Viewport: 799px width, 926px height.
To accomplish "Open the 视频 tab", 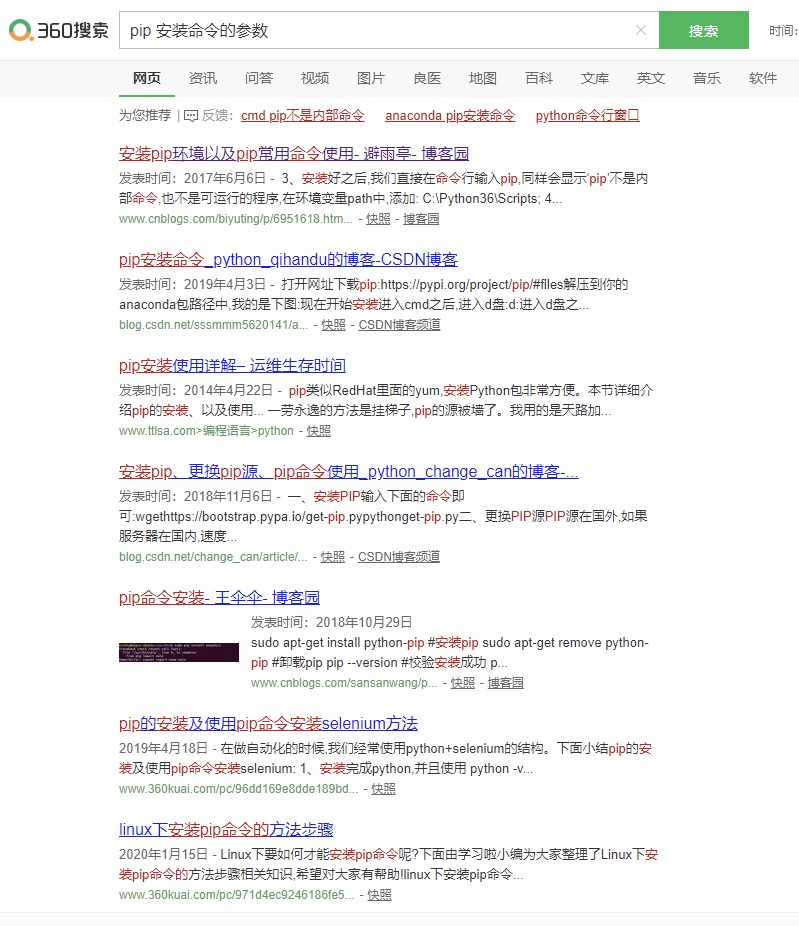I will point(315,78).
